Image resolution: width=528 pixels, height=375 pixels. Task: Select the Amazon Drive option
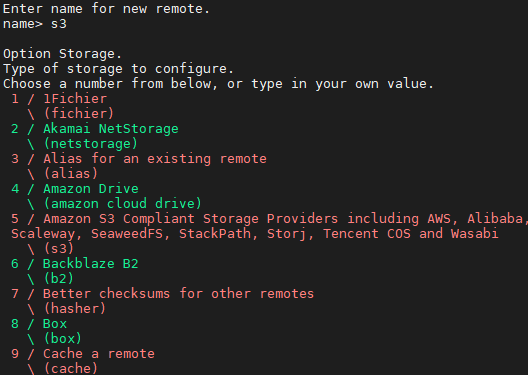point(91,189)
